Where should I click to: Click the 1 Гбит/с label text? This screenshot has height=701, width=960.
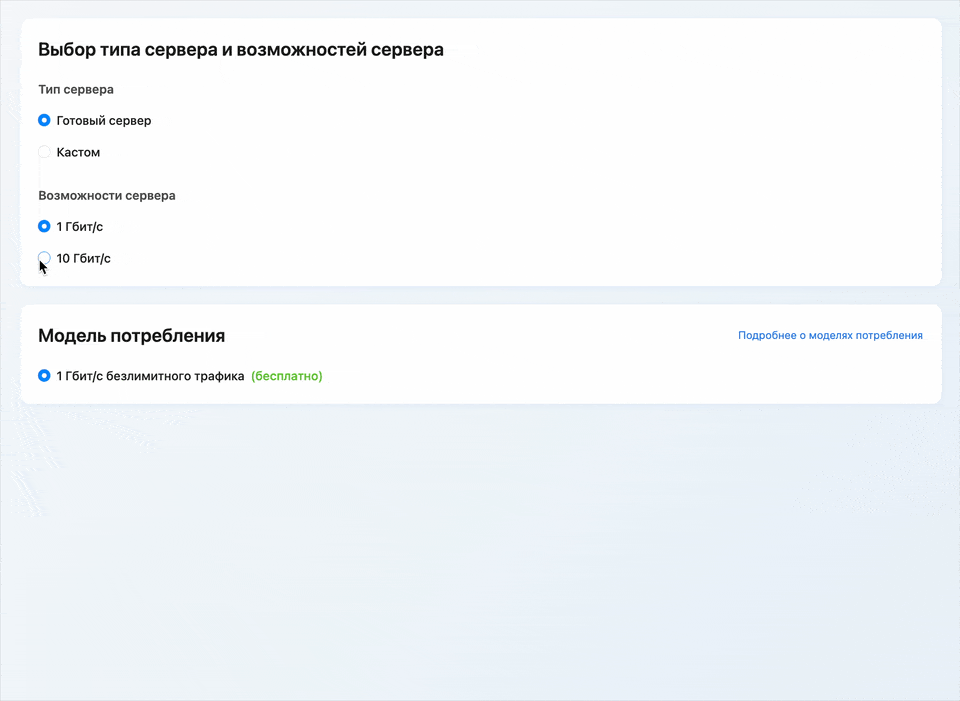[x=80, y=226]
